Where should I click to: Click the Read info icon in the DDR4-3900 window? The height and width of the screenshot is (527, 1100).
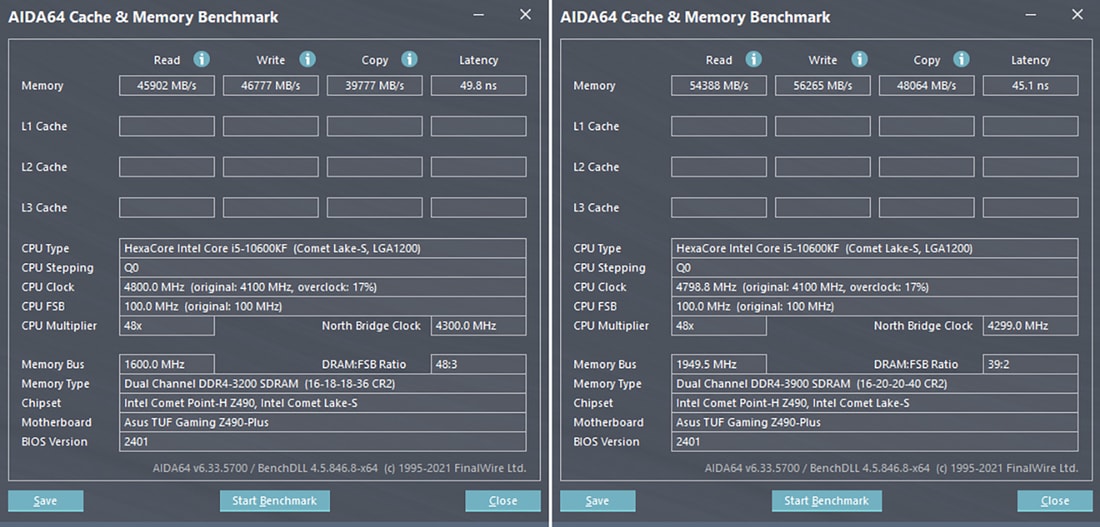pos(753,60)
